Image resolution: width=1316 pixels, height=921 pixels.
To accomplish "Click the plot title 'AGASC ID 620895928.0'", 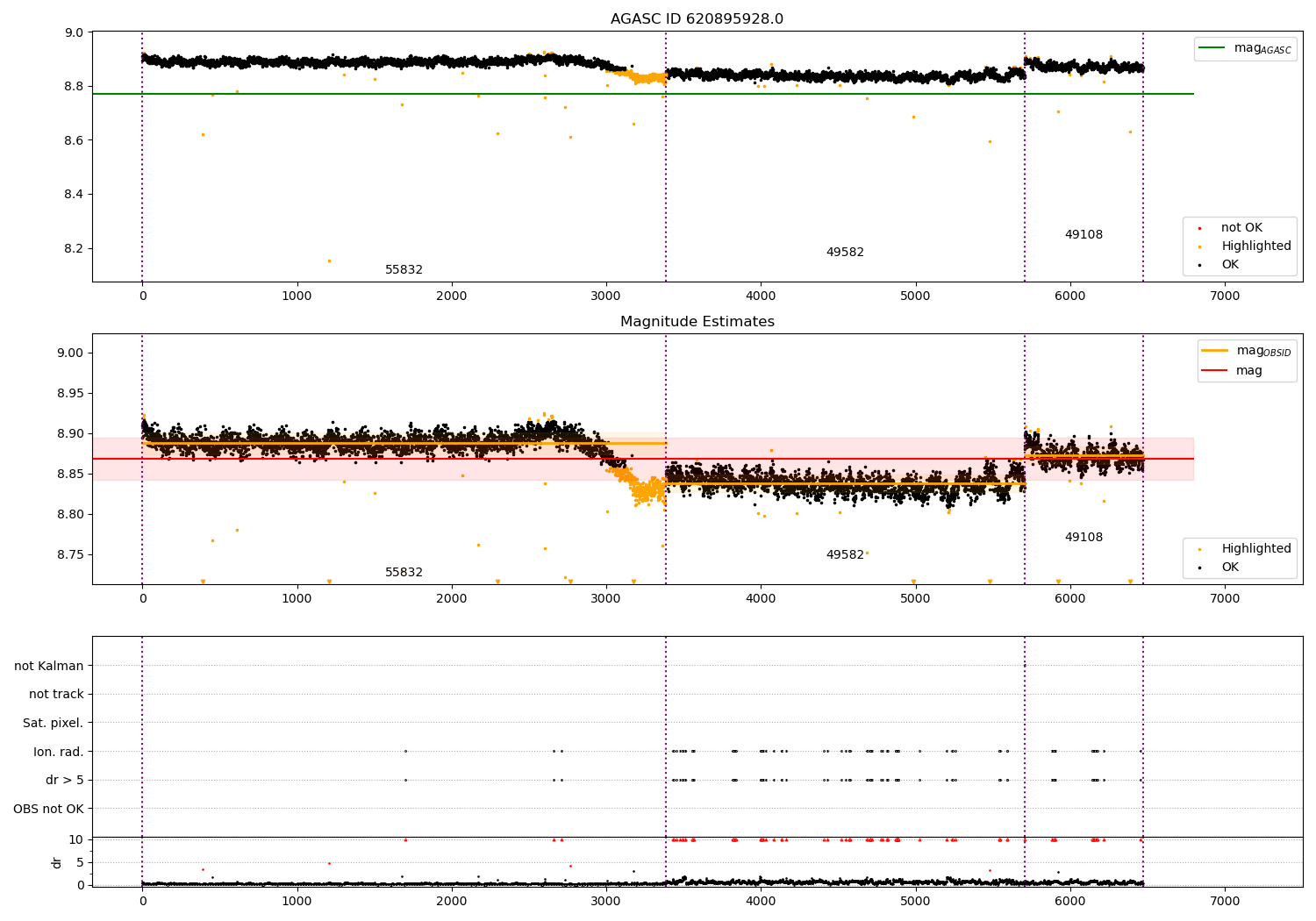I will click(697, 19).
